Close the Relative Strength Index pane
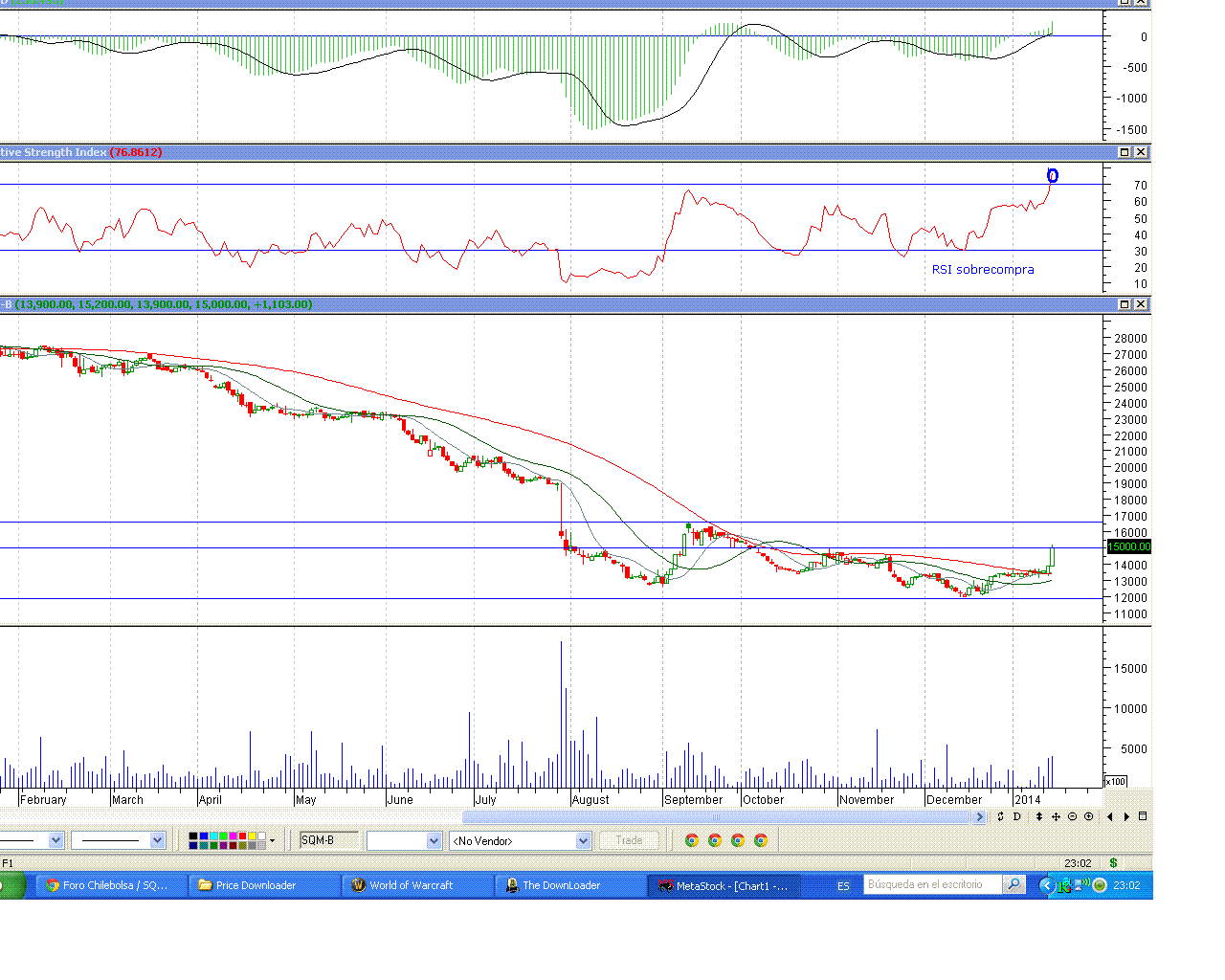 1140,152
